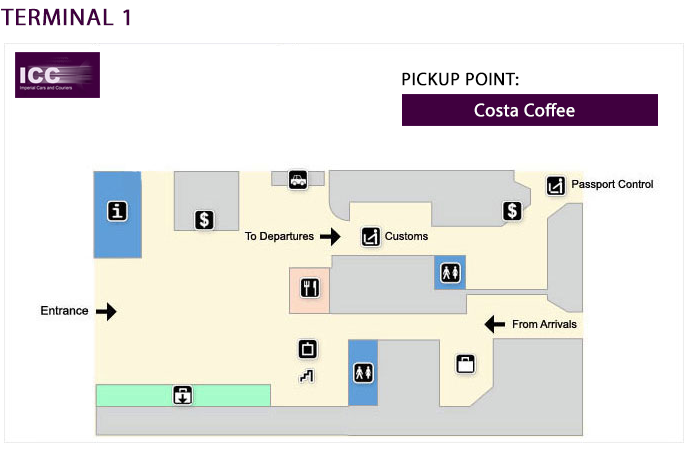Select the currency exchange icon near Passport Control
694x452 pixels.
click(512, 211)
